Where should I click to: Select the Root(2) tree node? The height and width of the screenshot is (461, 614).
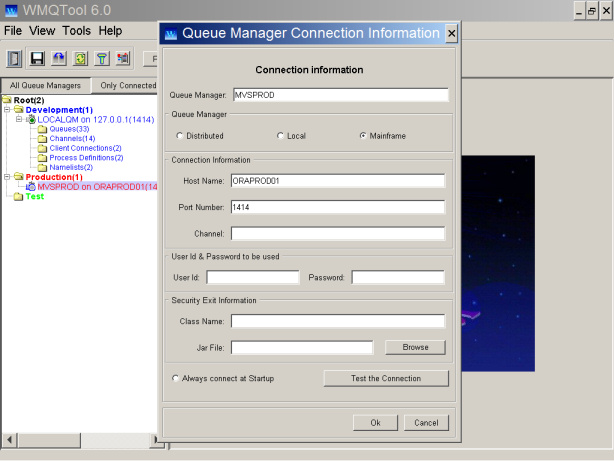click(x=29, y=100)
